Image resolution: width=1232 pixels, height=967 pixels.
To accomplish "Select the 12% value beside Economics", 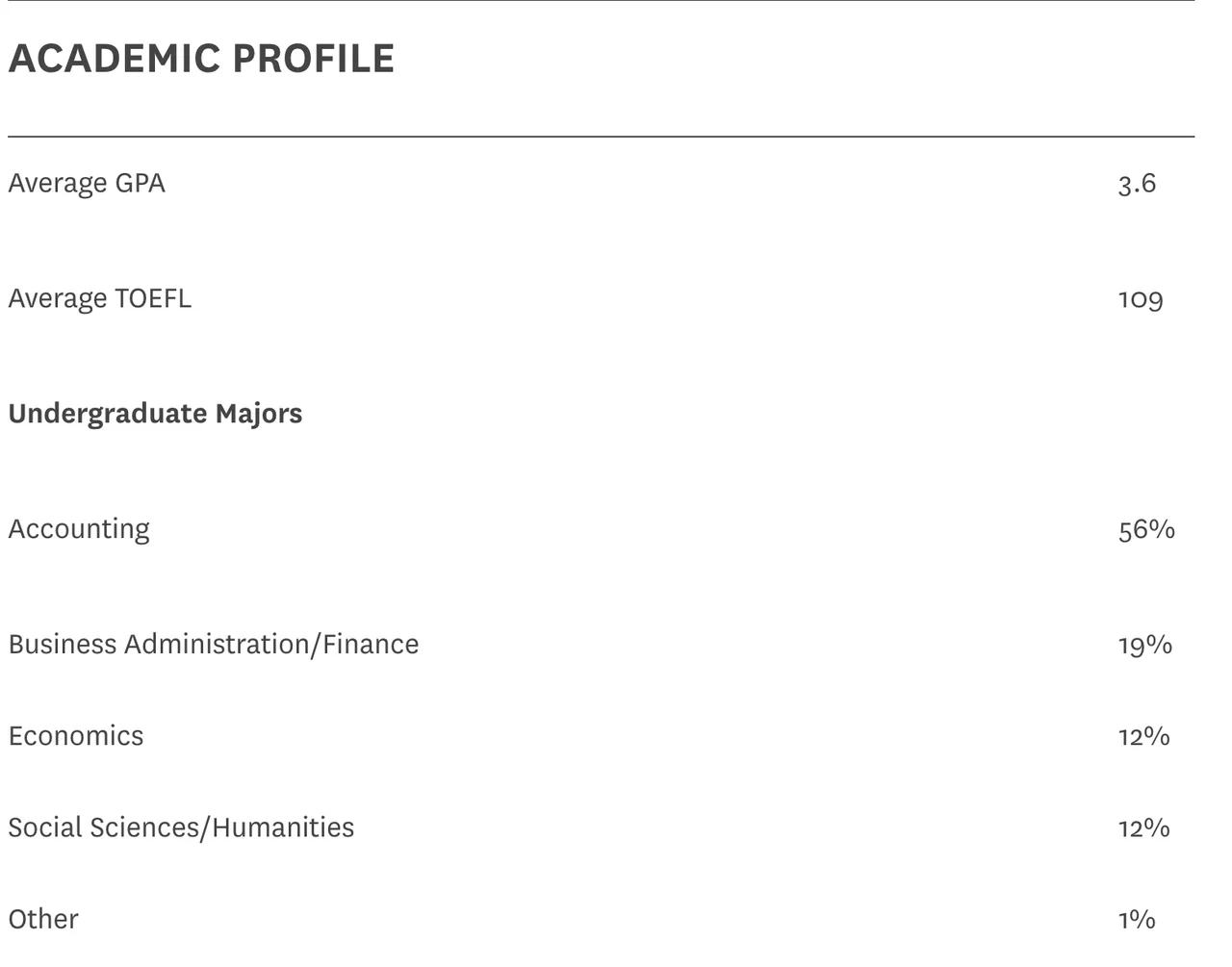I will [1143, 736].
